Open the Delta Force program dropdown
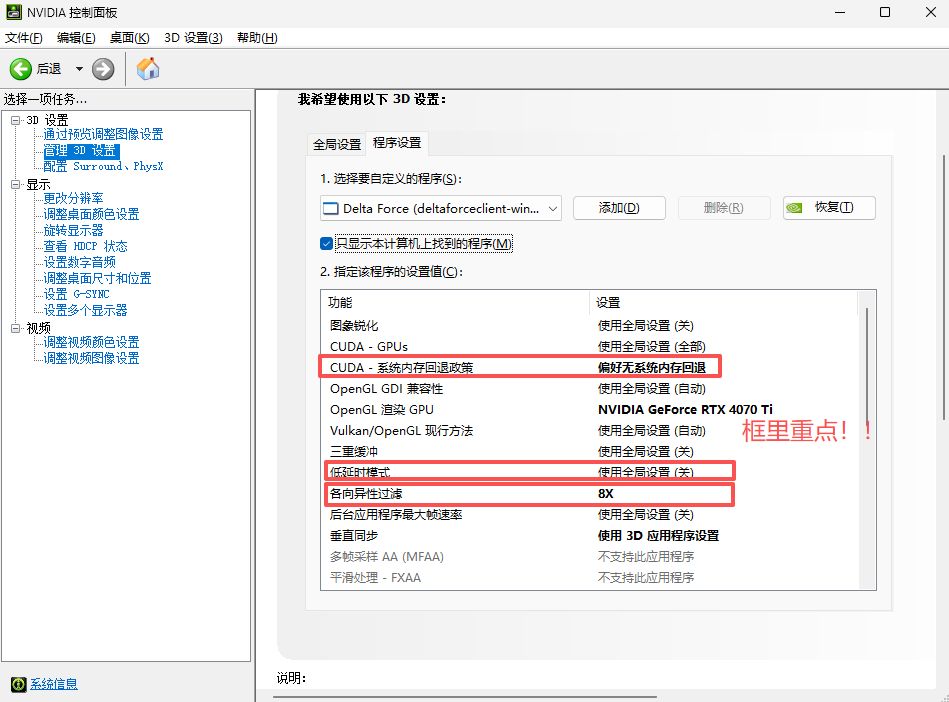 pos(441,208)
